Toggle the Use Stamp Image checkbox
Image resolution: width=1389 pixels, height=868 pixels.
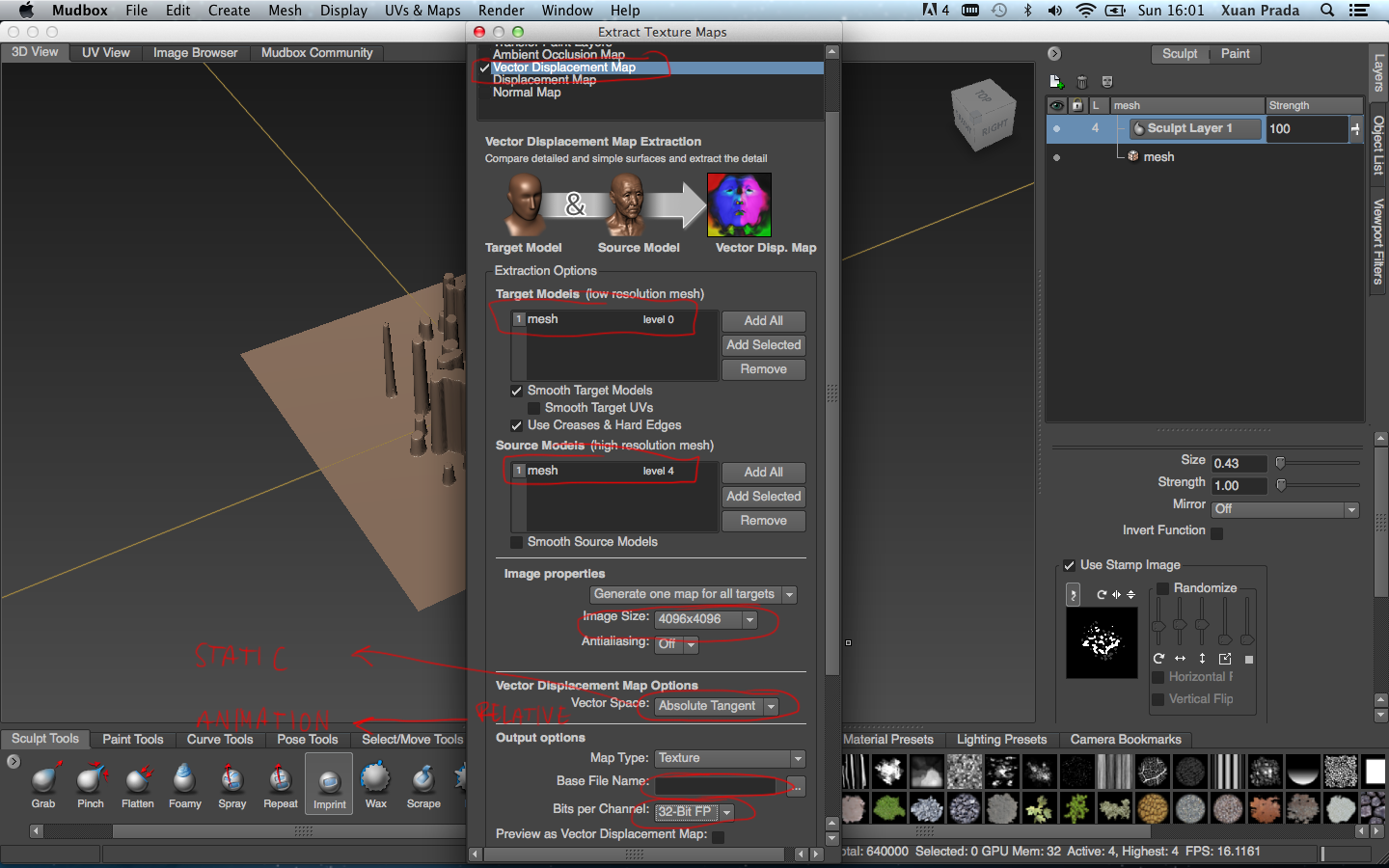(1069, 565)
